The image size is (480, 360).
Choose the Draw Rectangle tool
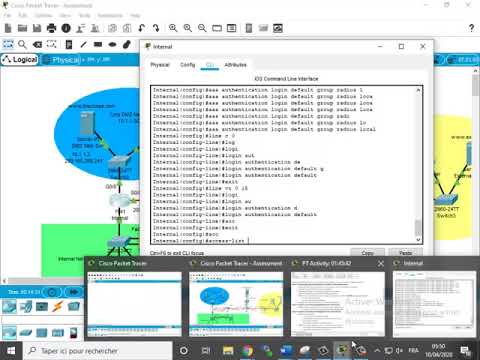click(x=98, y=44)
